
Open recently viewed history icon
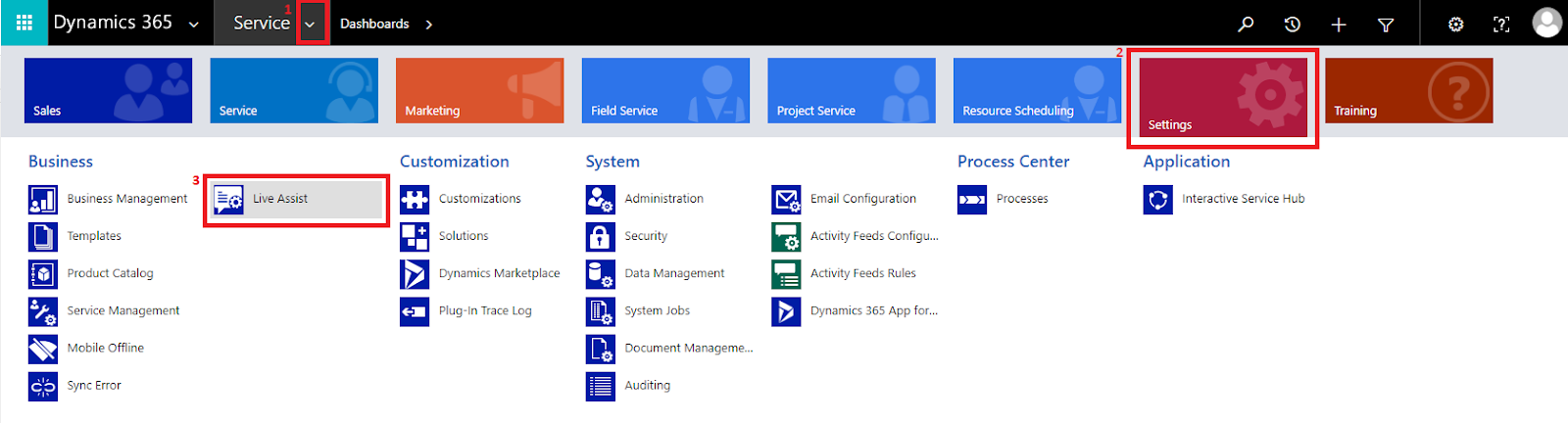pos(1293,23)
